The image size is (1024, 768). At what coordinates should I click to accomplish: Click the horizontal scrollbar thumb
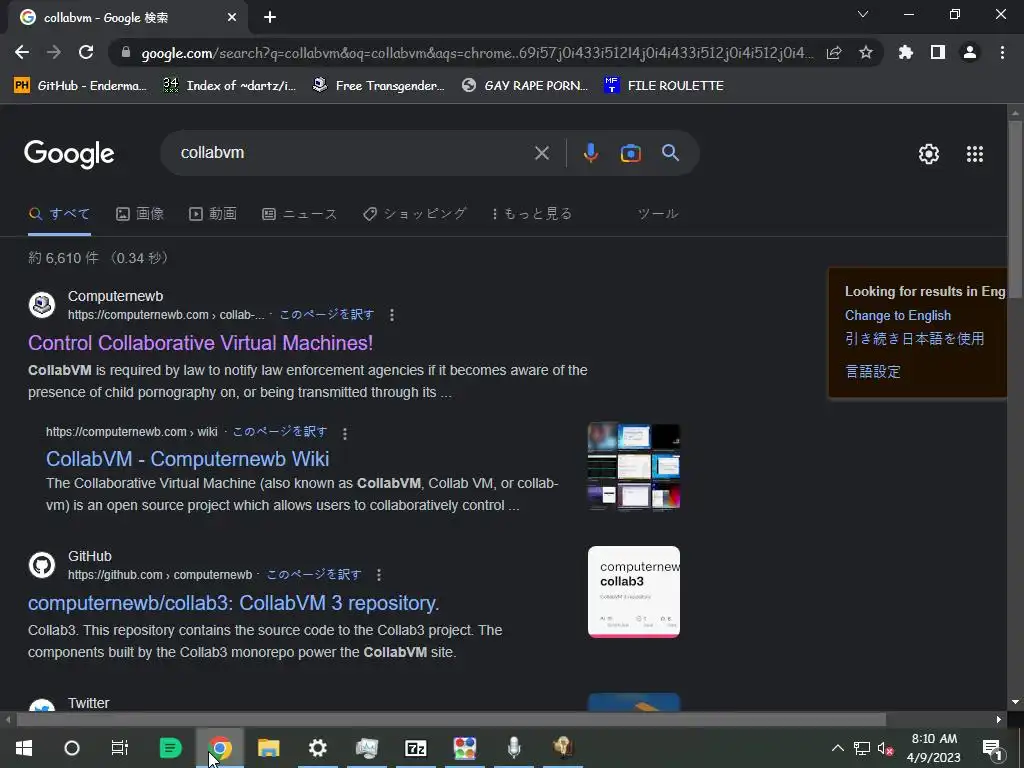pos(451,720)
